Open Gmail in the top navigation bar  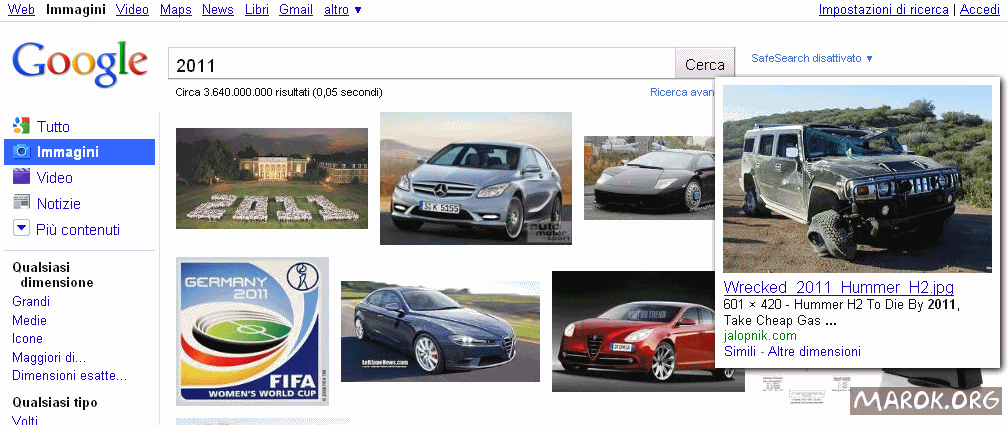click(x=296, y=10)
